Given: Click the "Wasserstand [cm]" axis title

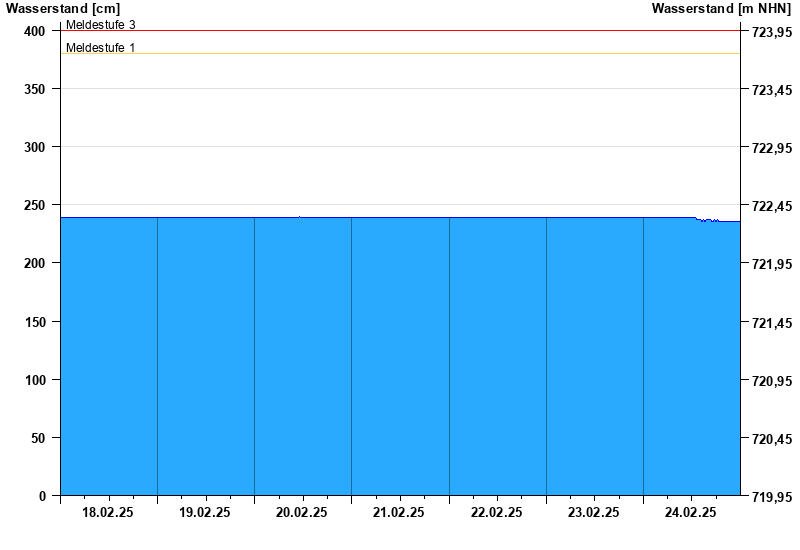Looking at the screenshot, I should 62,8.
